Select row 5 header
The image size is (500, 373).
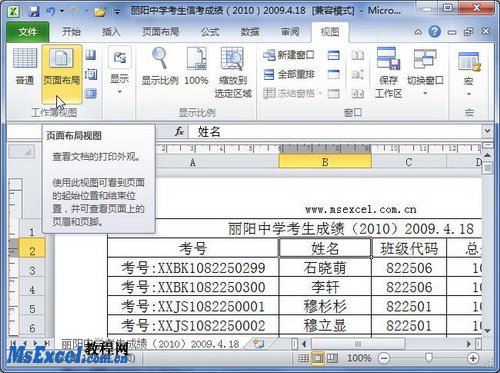pyautogui.click(x=32, y=309)
